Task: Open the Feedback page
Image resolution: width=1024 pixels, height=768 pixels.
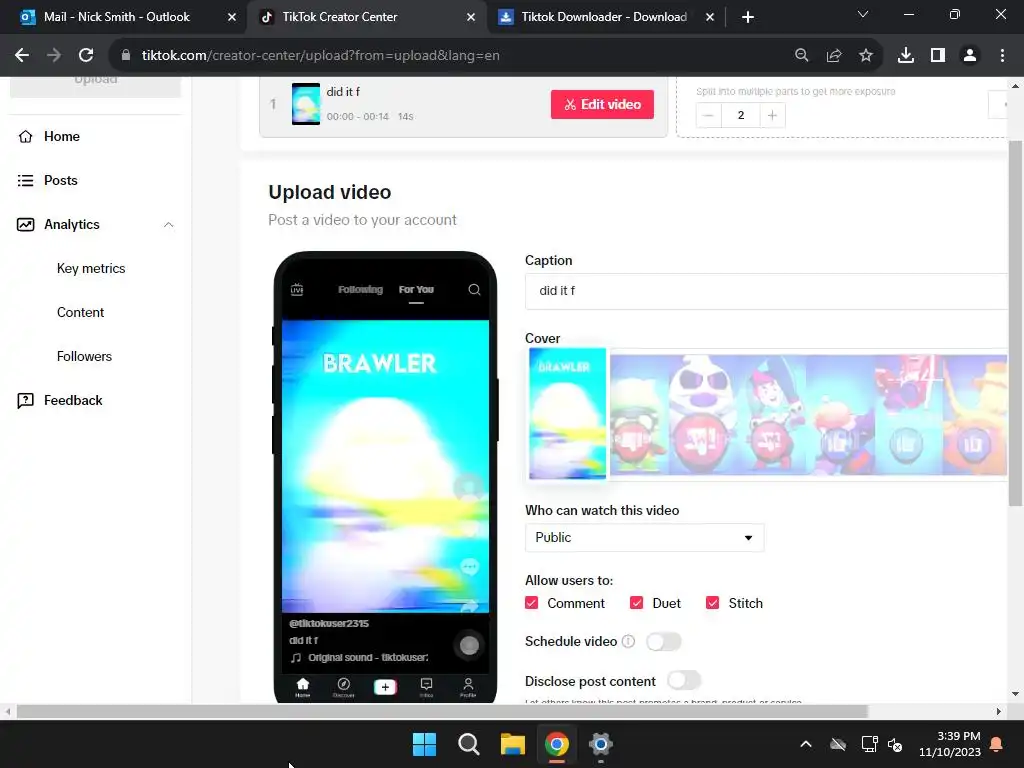Action: (72, 400)
